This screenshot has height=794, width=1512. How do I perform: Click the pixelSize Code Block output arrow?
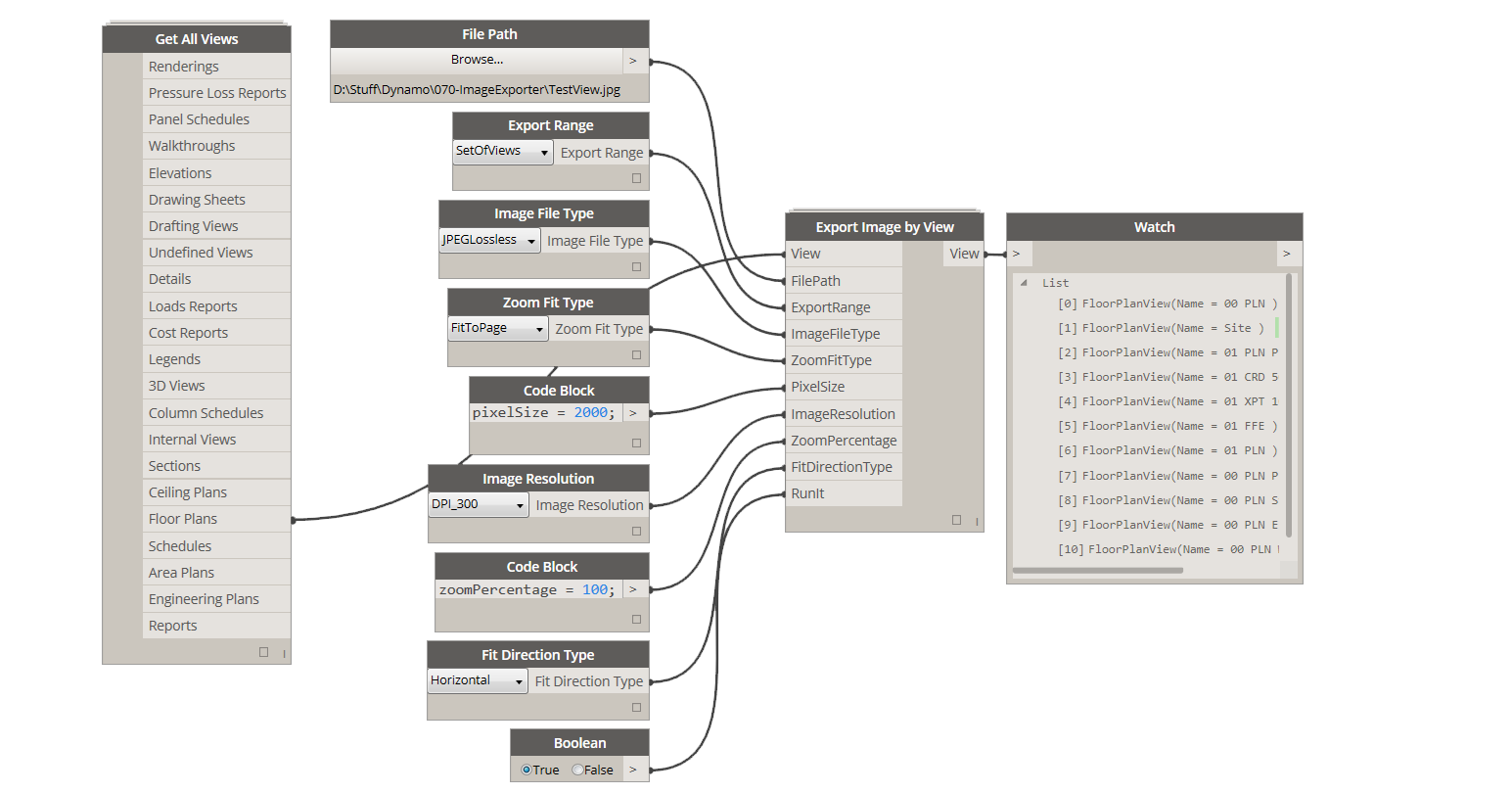(x=634, y=412)
